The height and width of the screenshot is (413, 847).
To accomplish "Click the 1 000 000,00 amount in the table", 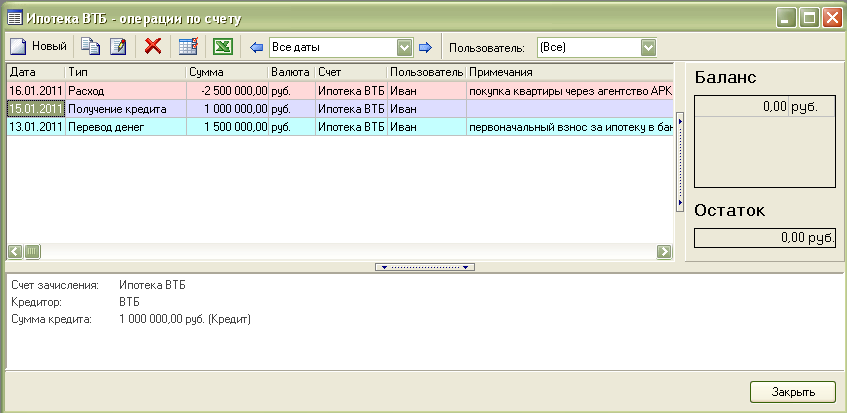I will (x=227, y=109).
